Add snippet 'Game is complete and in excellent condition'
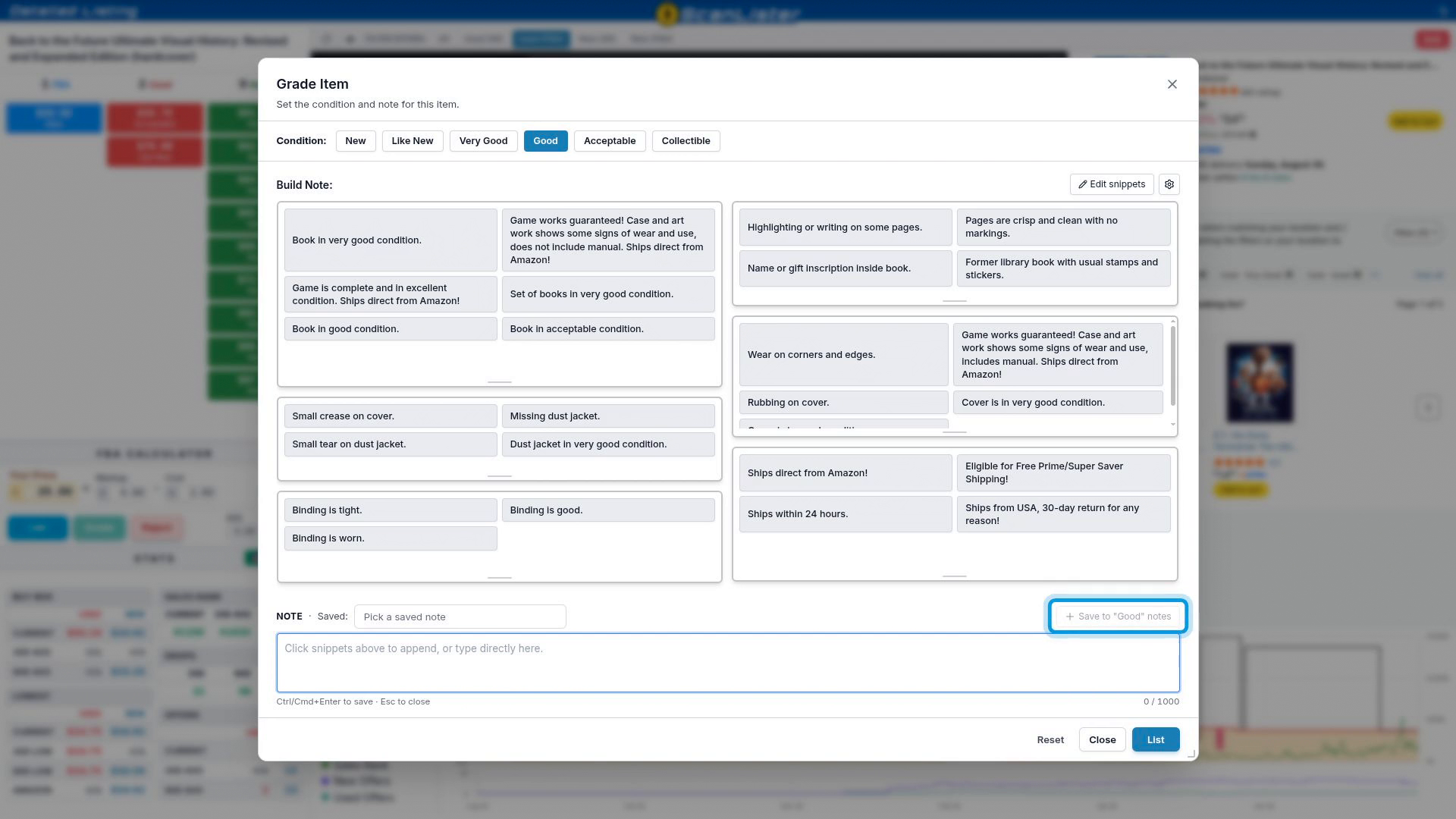Viewport: 1456px width, 819px height. [x=391, y=294]
